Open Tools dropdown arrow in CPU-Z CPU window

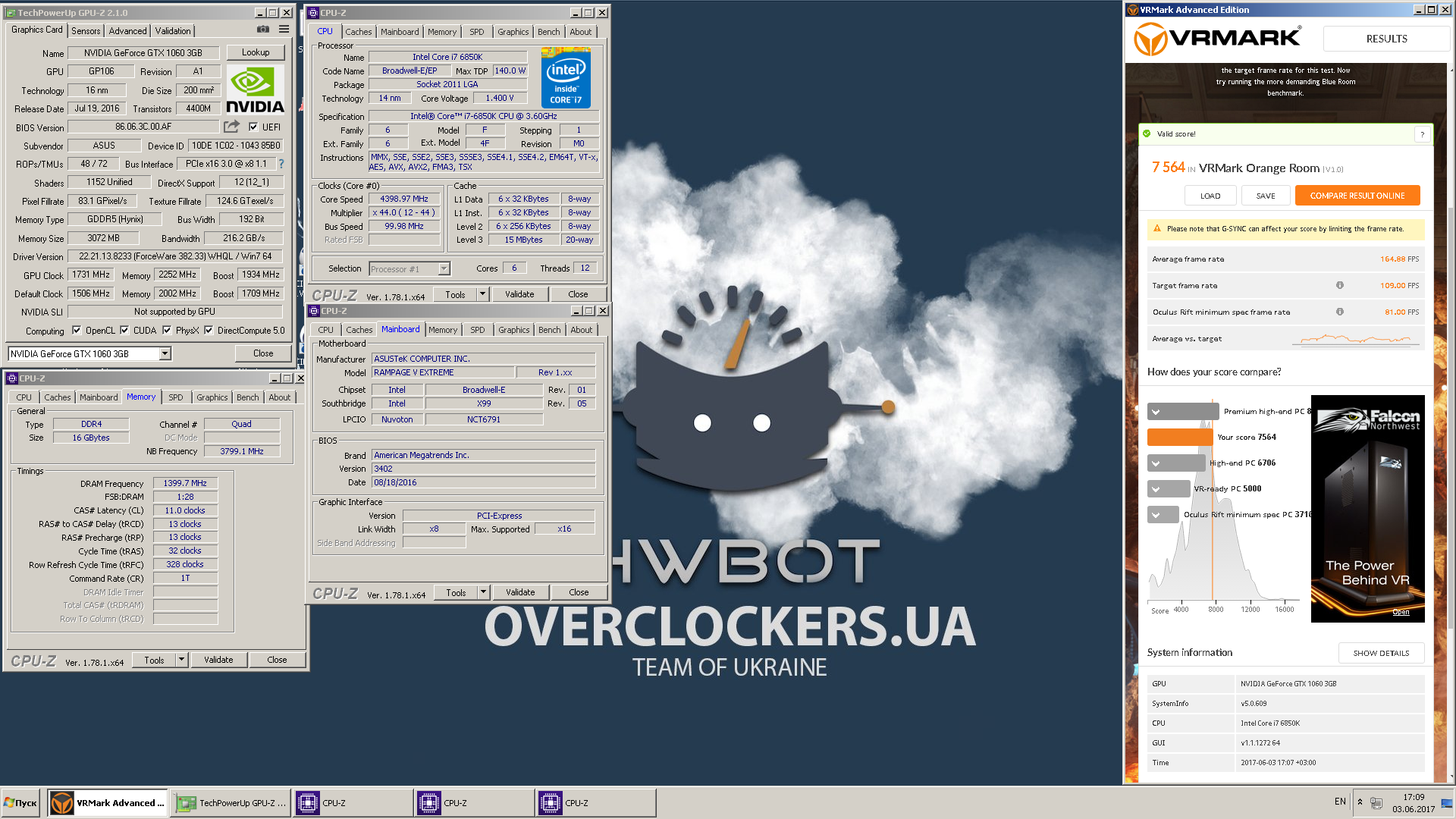(482, 293)
